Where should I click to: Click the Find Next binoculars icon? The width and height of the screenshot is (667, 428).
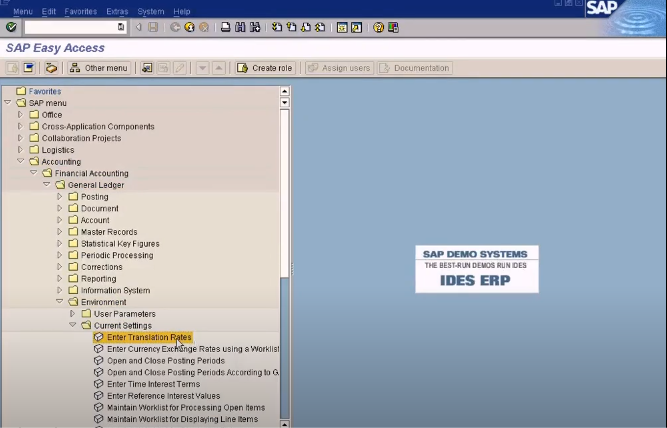click(x=255, y=27)
